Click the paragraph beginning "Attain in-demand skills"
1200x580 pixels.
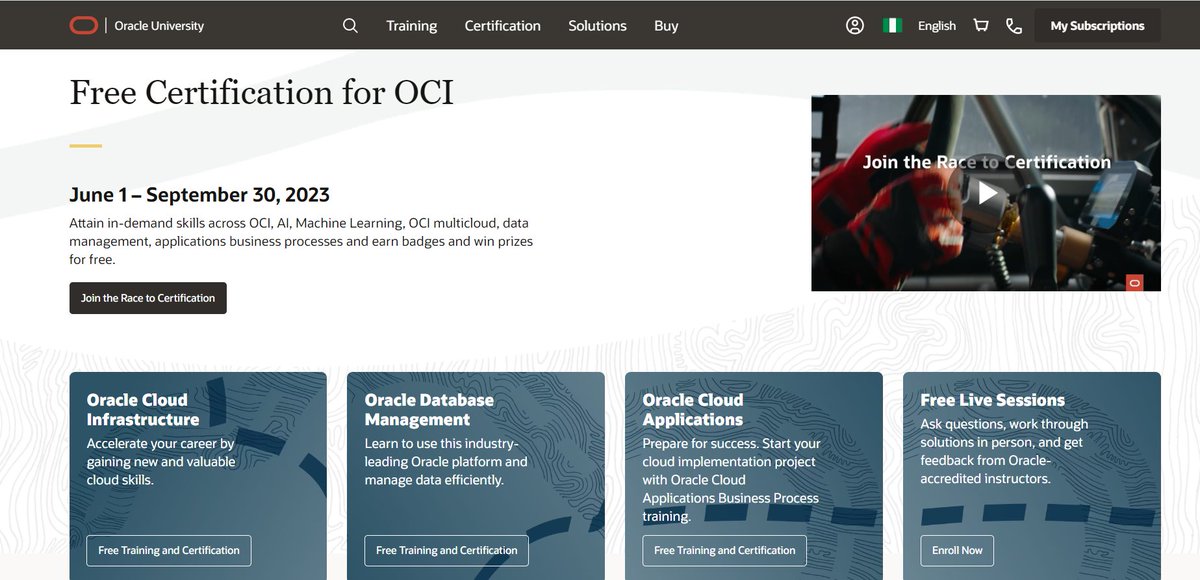pyautogui.click(x=301, y=240)
